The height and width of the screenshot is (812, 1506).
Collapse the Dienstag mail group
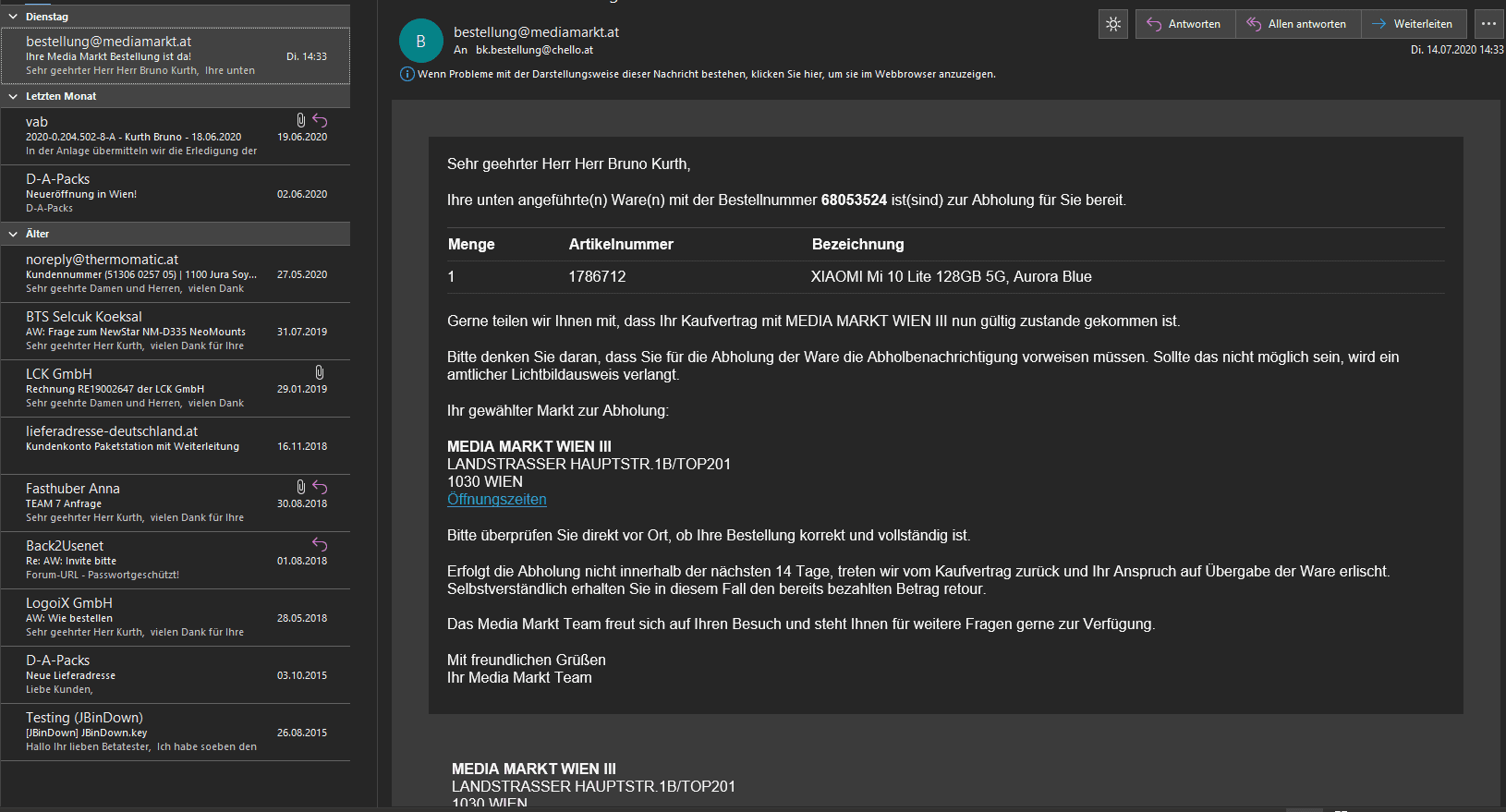pos(13,17)
